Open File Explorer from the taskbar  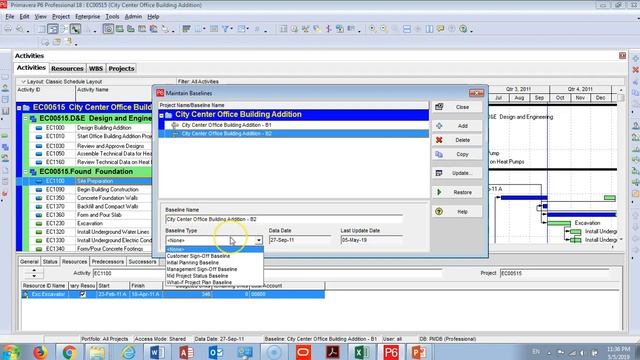[97, 352]
